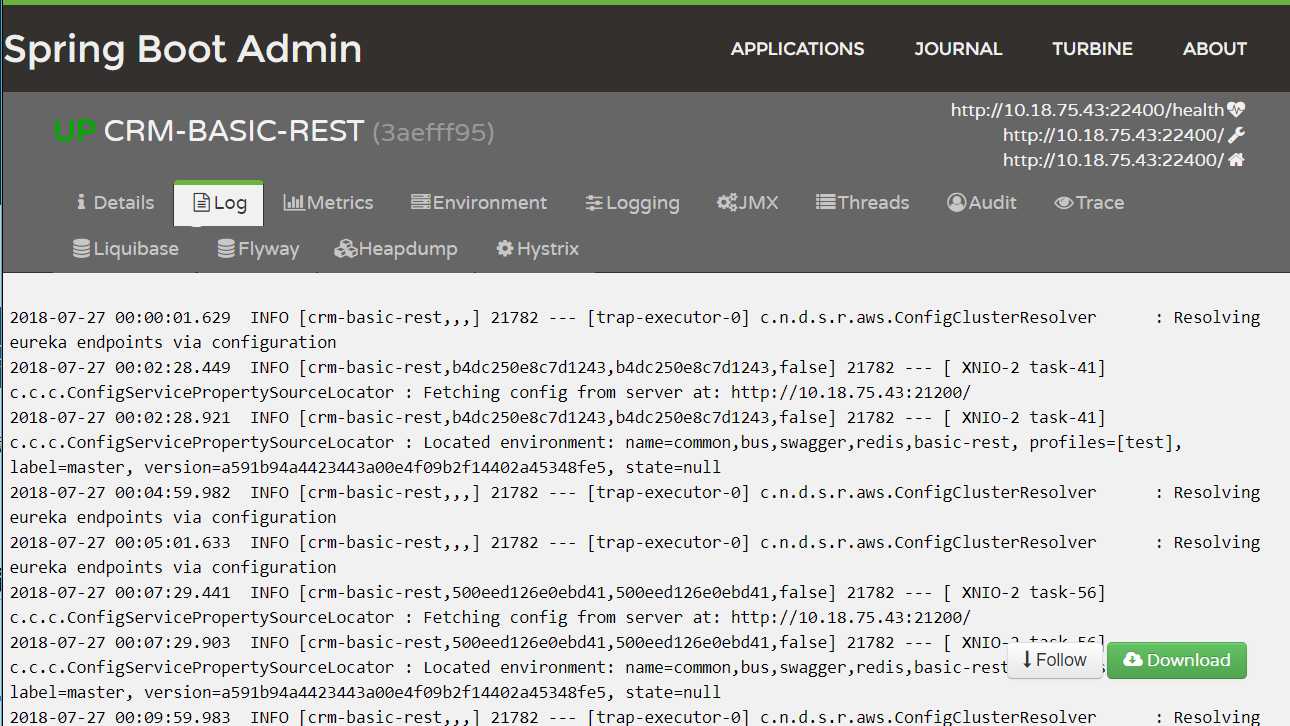Download the log file
Image resolution: width=1290 pixels, height=726 pixels.
pos(1177,660)
